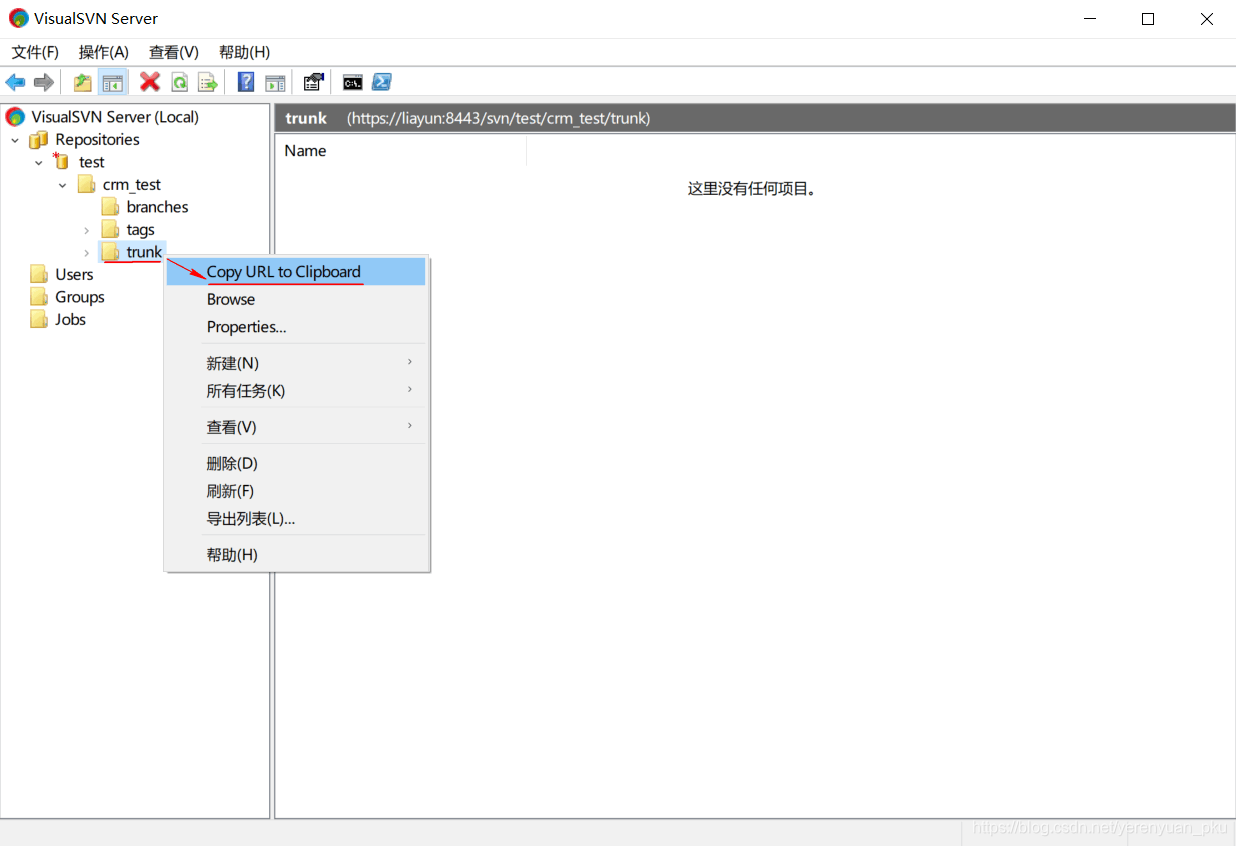Image resolution: width=1236 pixels, height=846 pixels.
Task: Click the Name column header
Action: pos(400,151)
